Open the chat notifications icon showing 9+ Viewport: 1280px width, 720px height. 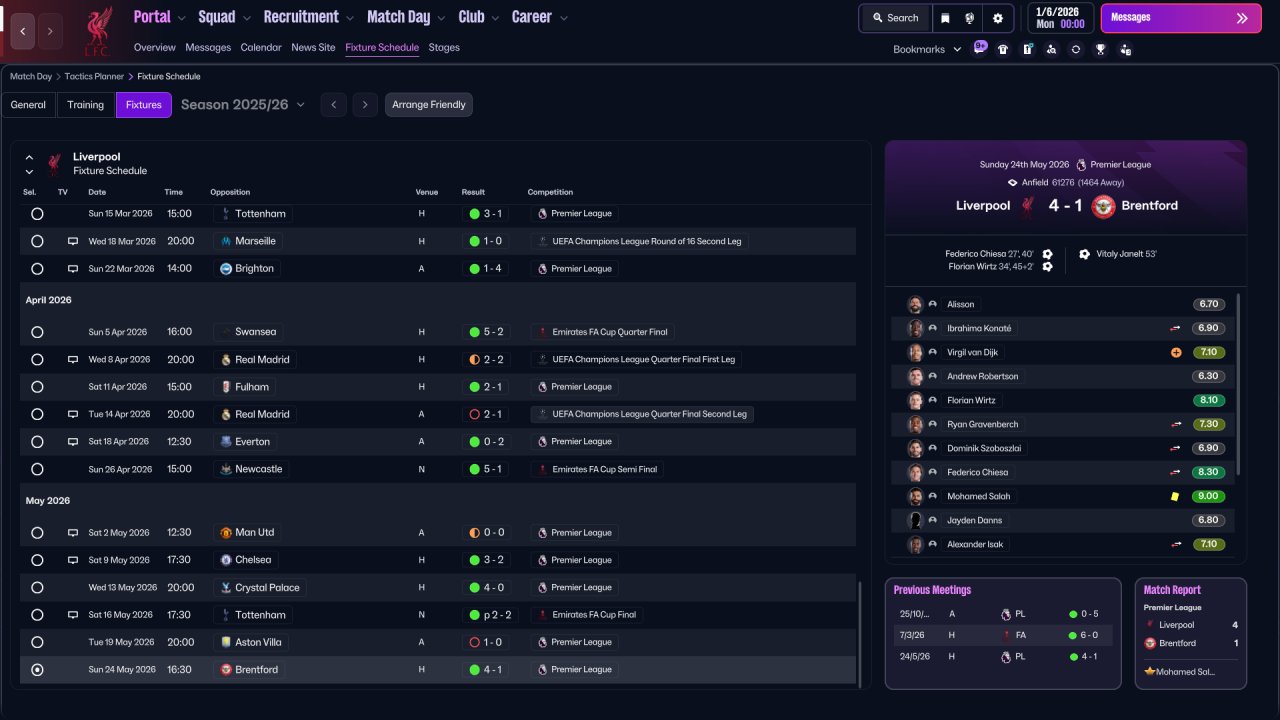click(x=980, y=48)
